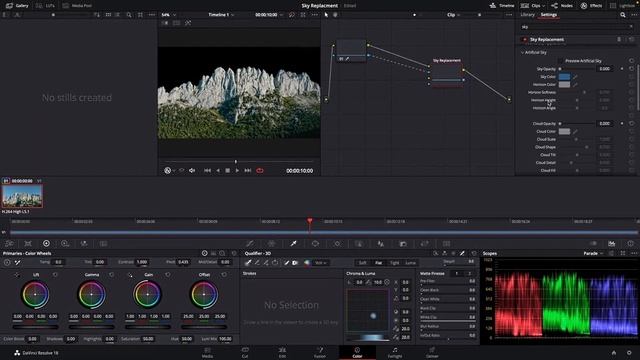The image size is (640, 360).
Task: Reset the Offset color wheel
Action: pyautogui.click(x=224, y=275)
